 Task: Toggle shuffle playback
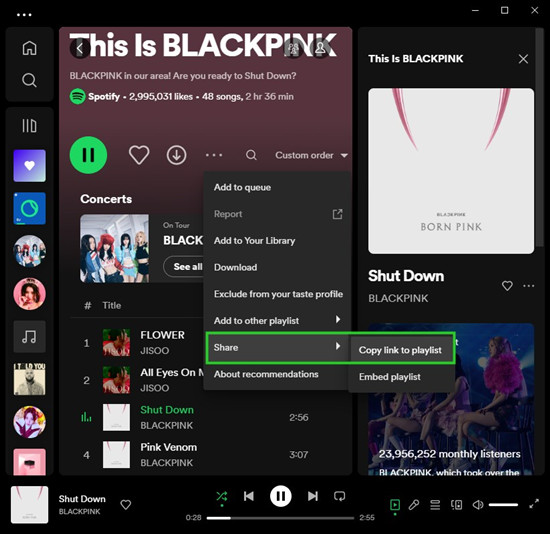point(222,496)
